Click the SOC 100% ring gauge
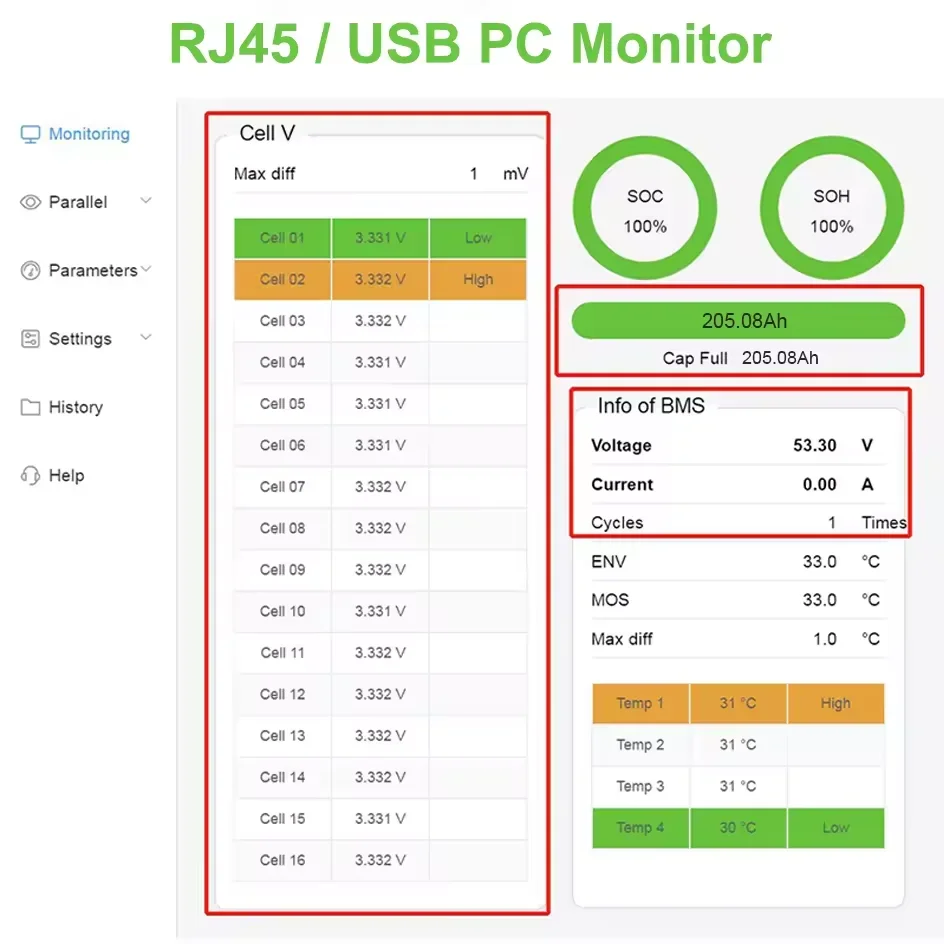The width and height of the screenshot is (944, 944). [644, 208]
